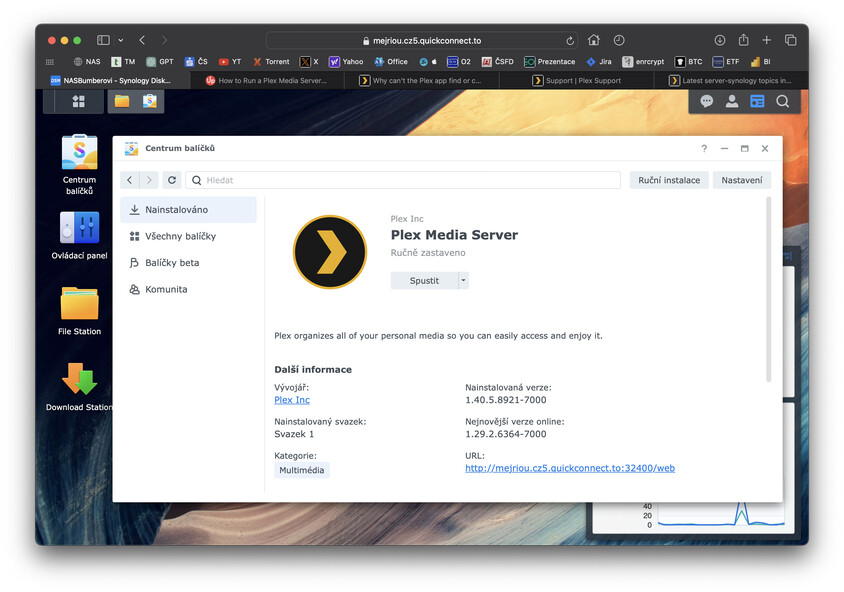
Task: Open the YT bookmark
Action: [x=230, y=62]
